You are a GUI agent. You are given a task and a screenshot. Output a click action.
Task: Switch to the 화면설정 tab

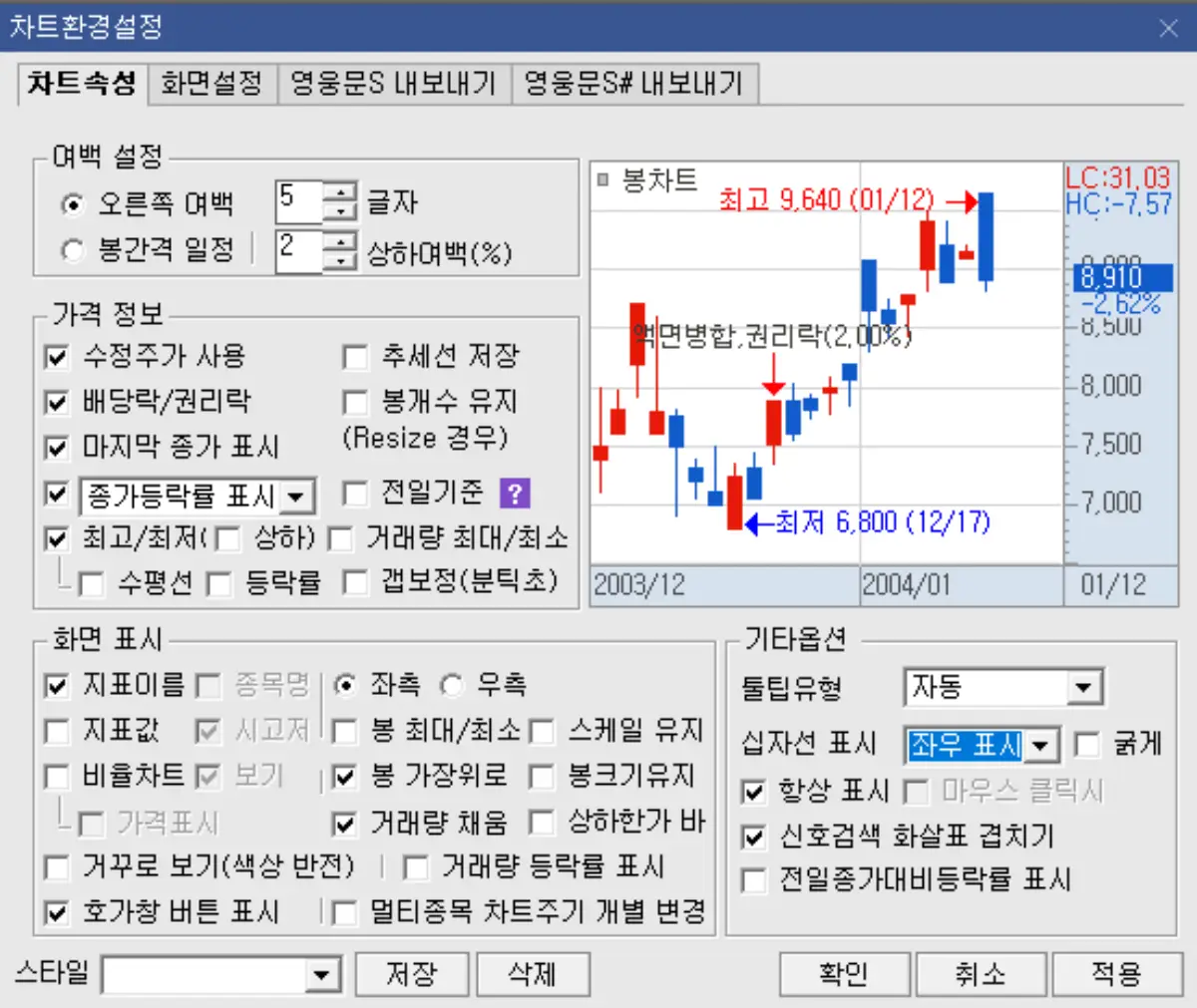(211, 85)
